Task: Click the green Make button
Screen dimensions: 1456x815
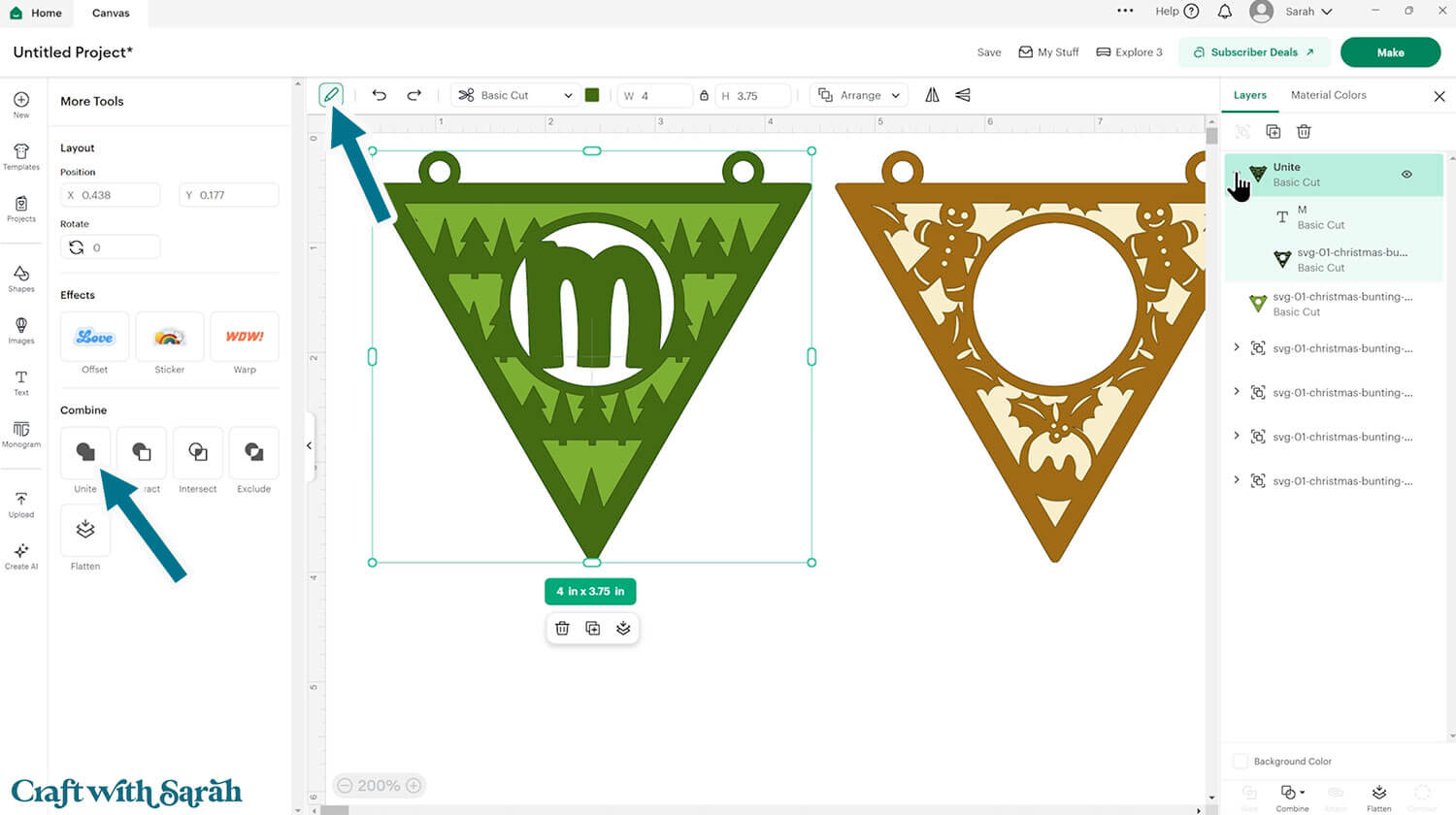Action: coord(1390,52)
